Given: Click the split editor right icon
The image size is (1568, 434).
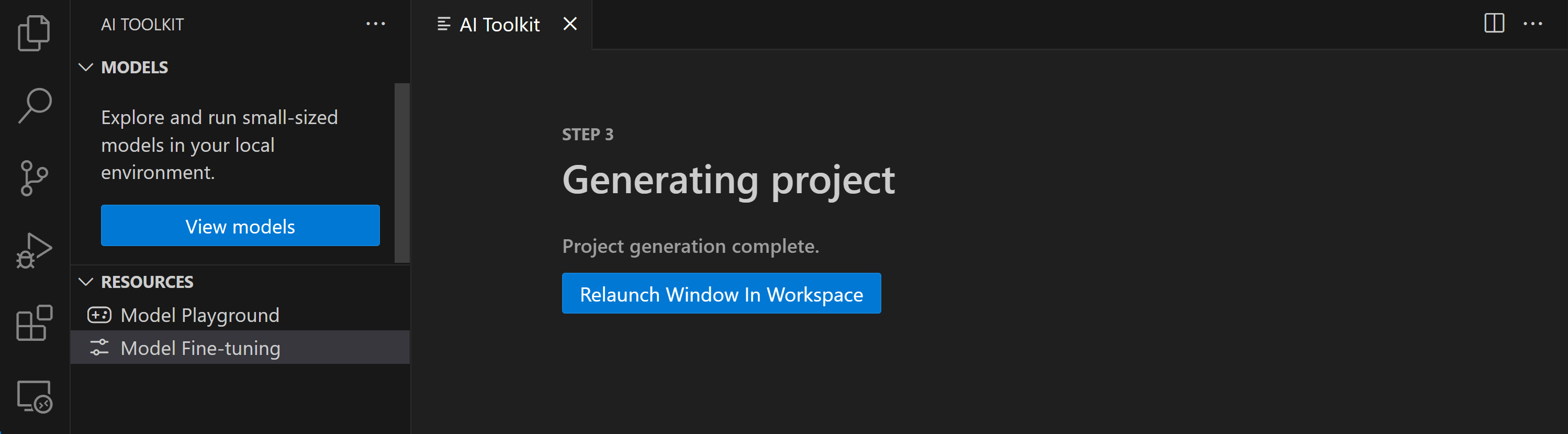Looking at the screenshot, I should click(x=1494, y=24).
